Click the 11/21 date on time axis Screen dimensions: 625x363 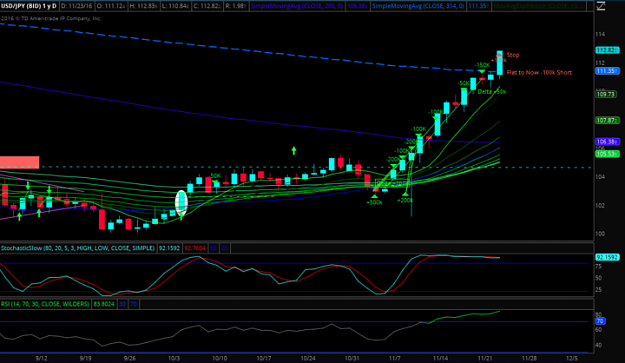[x=485, y=358]
